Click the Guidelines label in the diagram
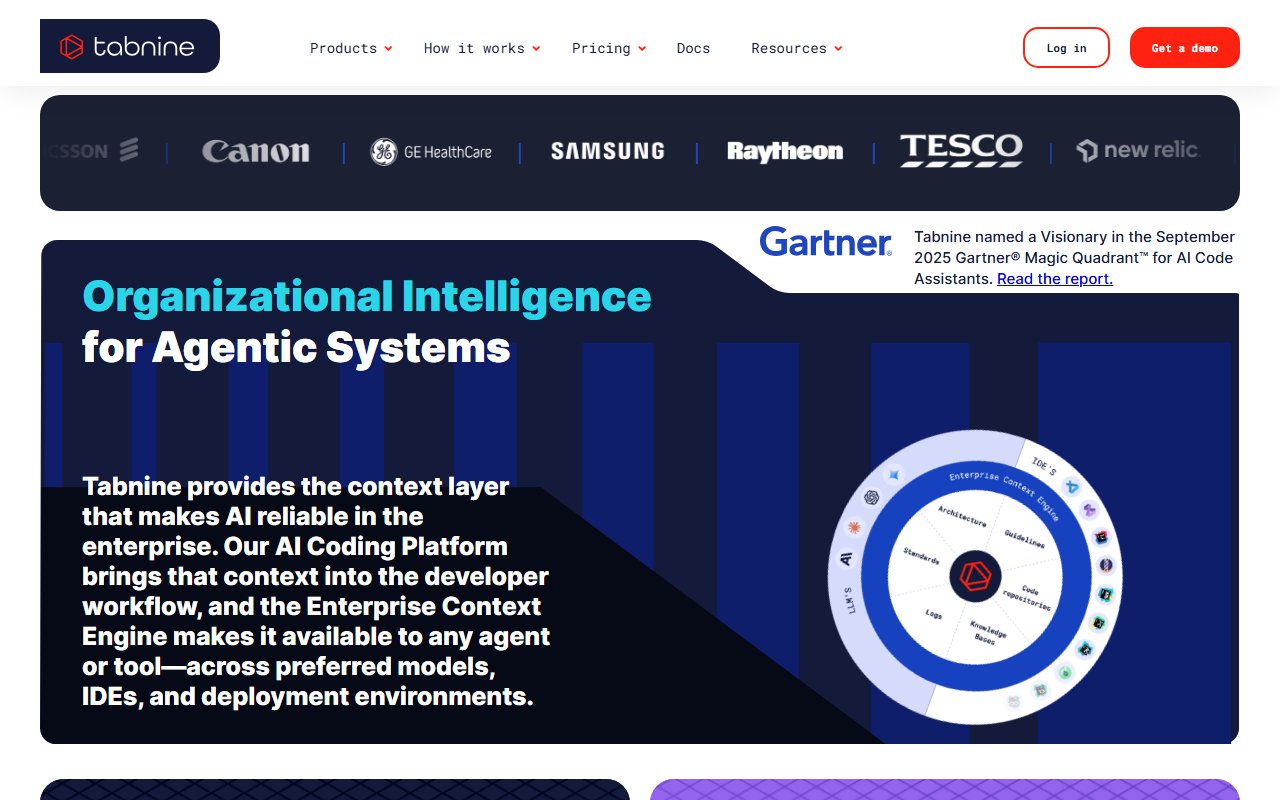This screenshot has width=1280, height=800. click(x=1025, y=539)
